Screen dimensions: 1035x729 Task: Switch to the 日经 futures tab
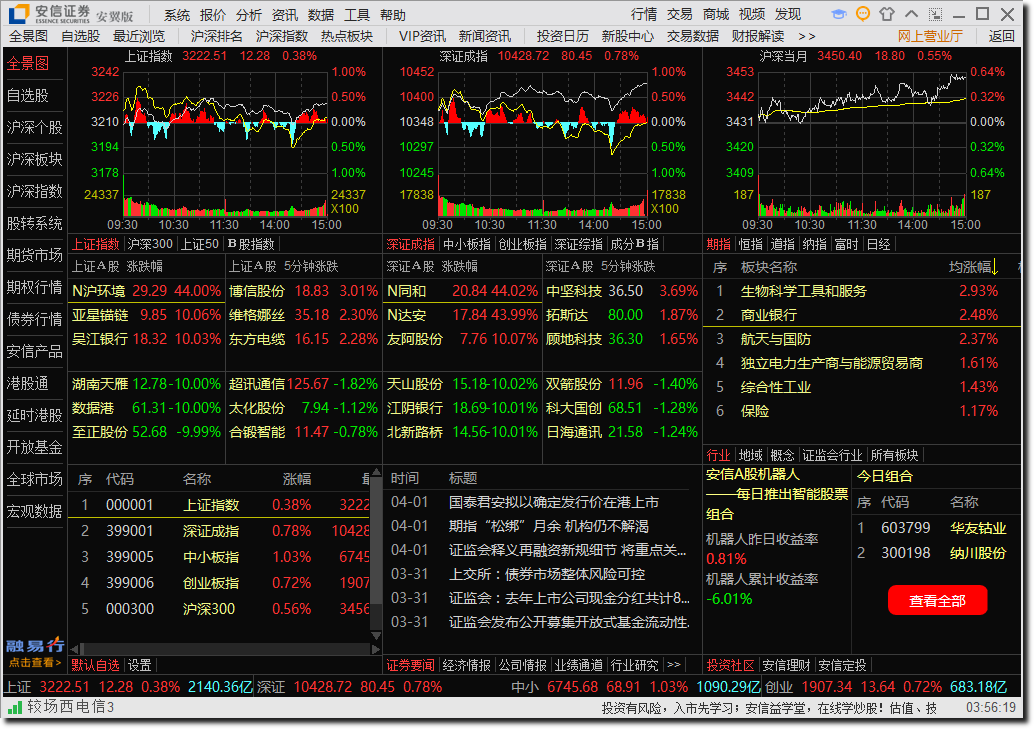click(x=879, y=244)
